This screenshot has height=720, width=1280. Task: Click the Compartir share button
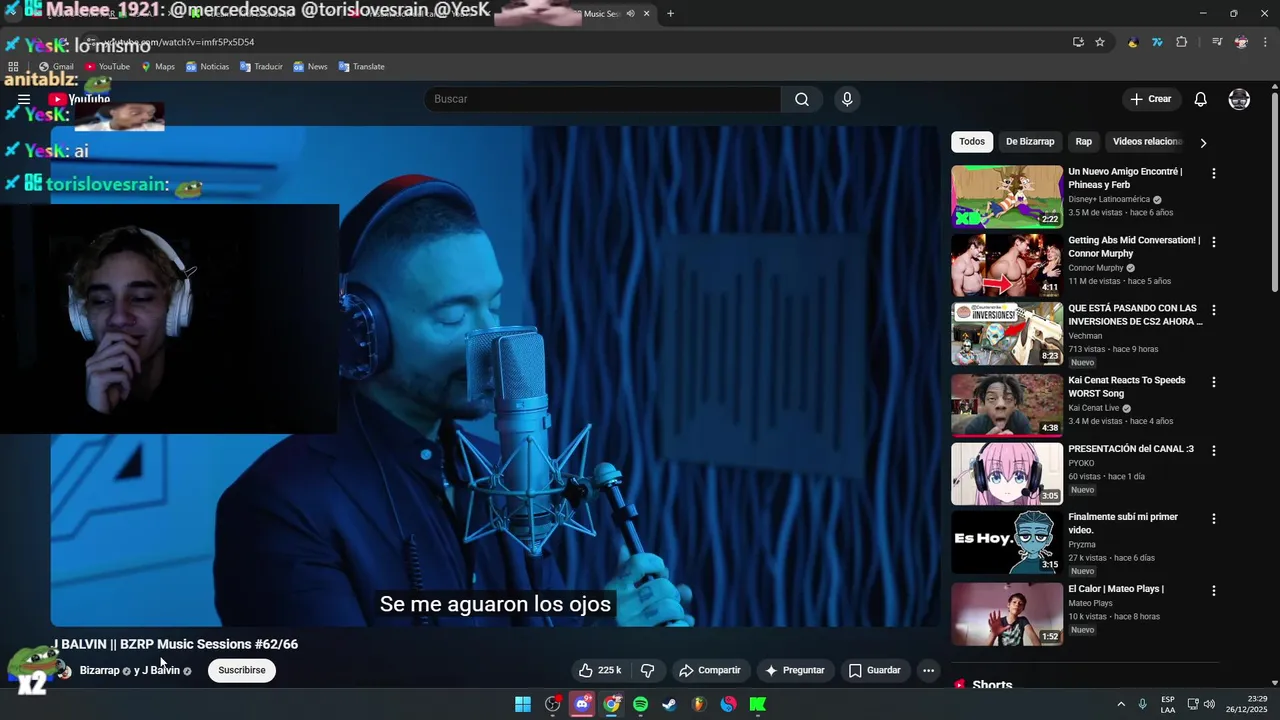(709, 670)
